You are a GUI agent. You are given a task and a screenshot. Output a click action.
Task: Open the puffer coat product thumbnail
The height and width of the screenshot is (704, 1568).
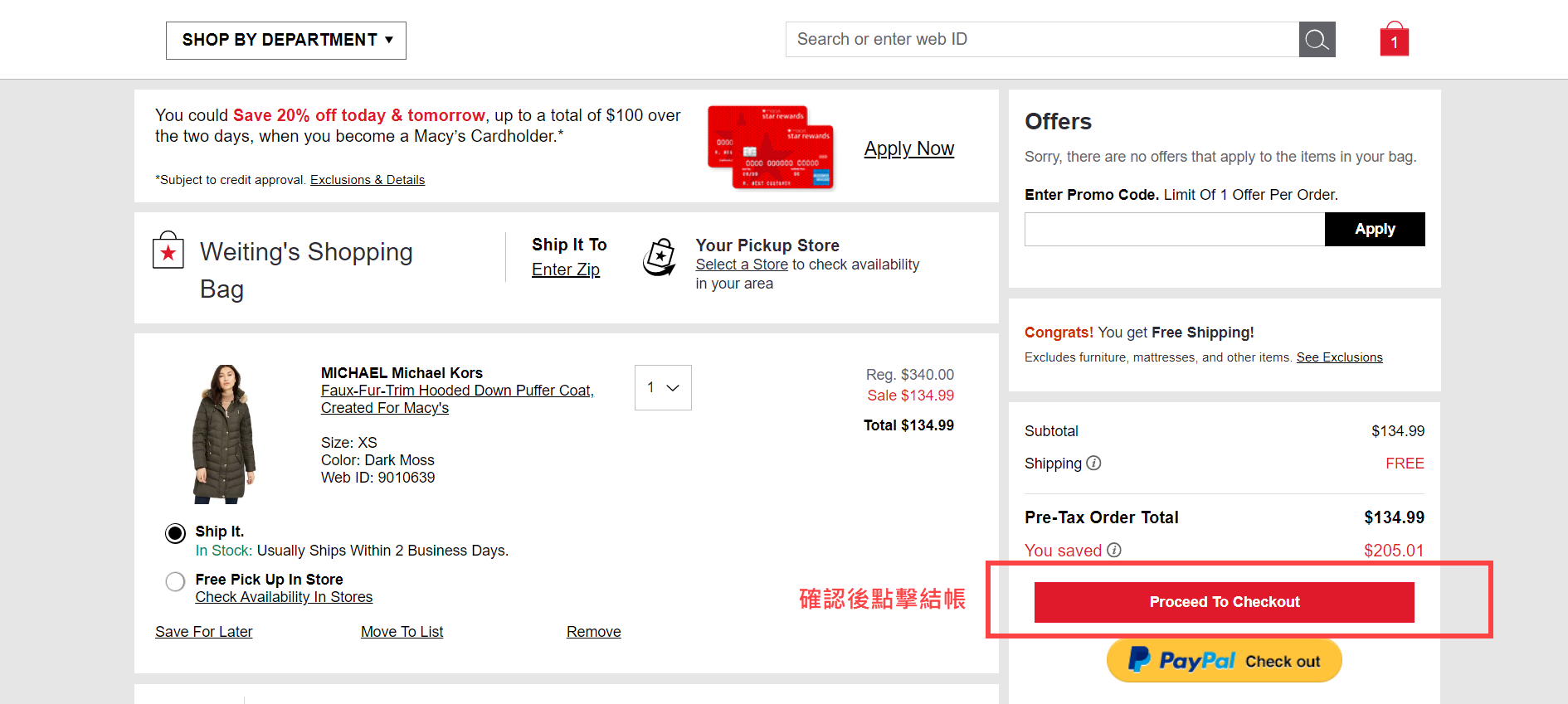[x=224, y=434]
